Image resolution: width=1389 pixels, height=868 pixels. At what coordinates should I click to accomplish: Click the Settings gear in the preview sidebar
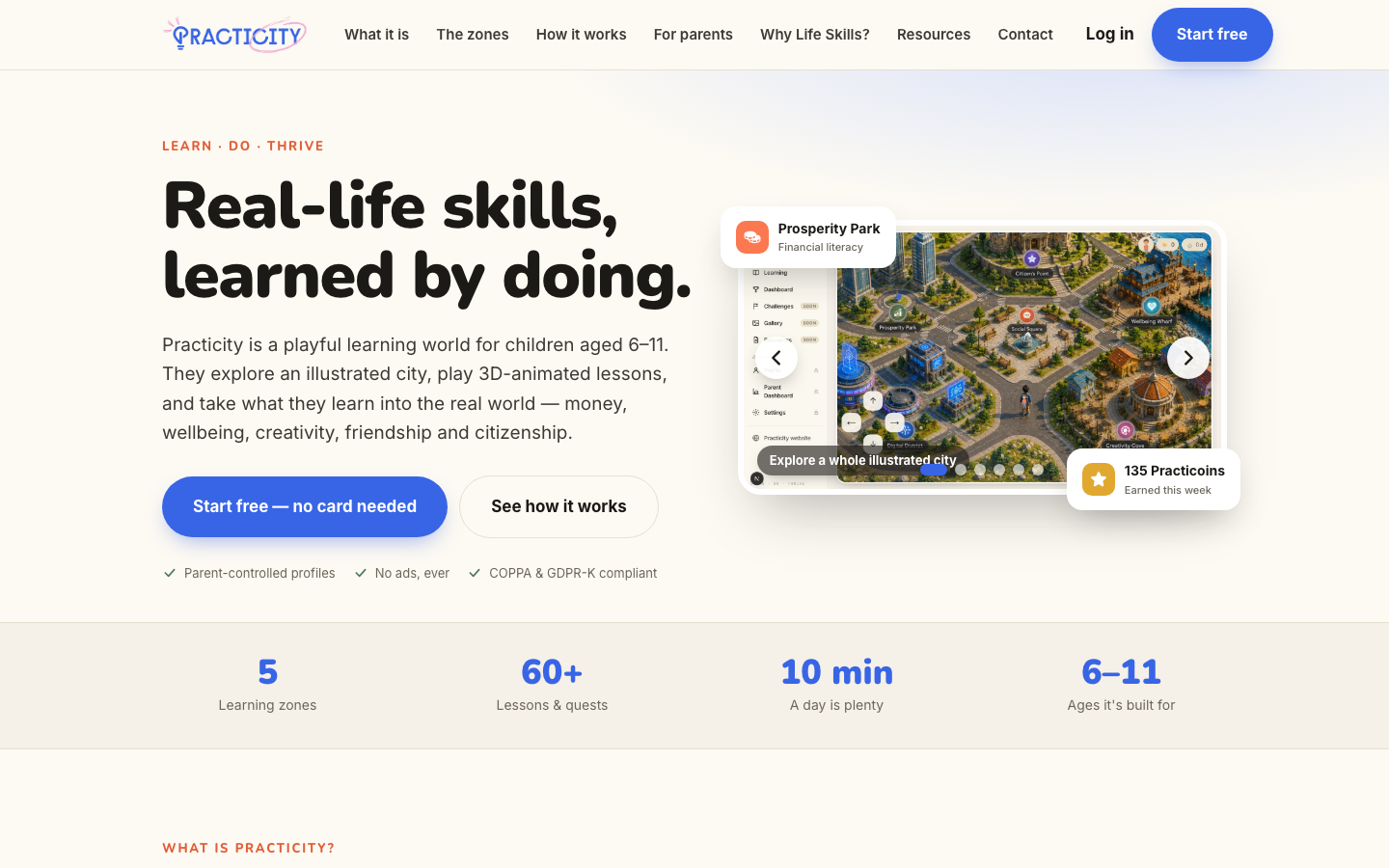pos(755,413)
